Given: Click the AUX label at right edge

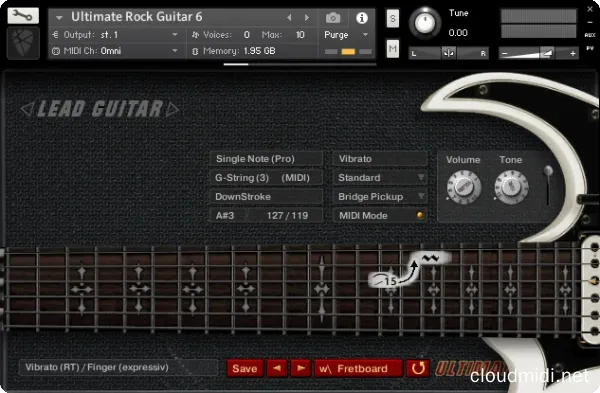Looking at the screenshot, I should [590, 35].
